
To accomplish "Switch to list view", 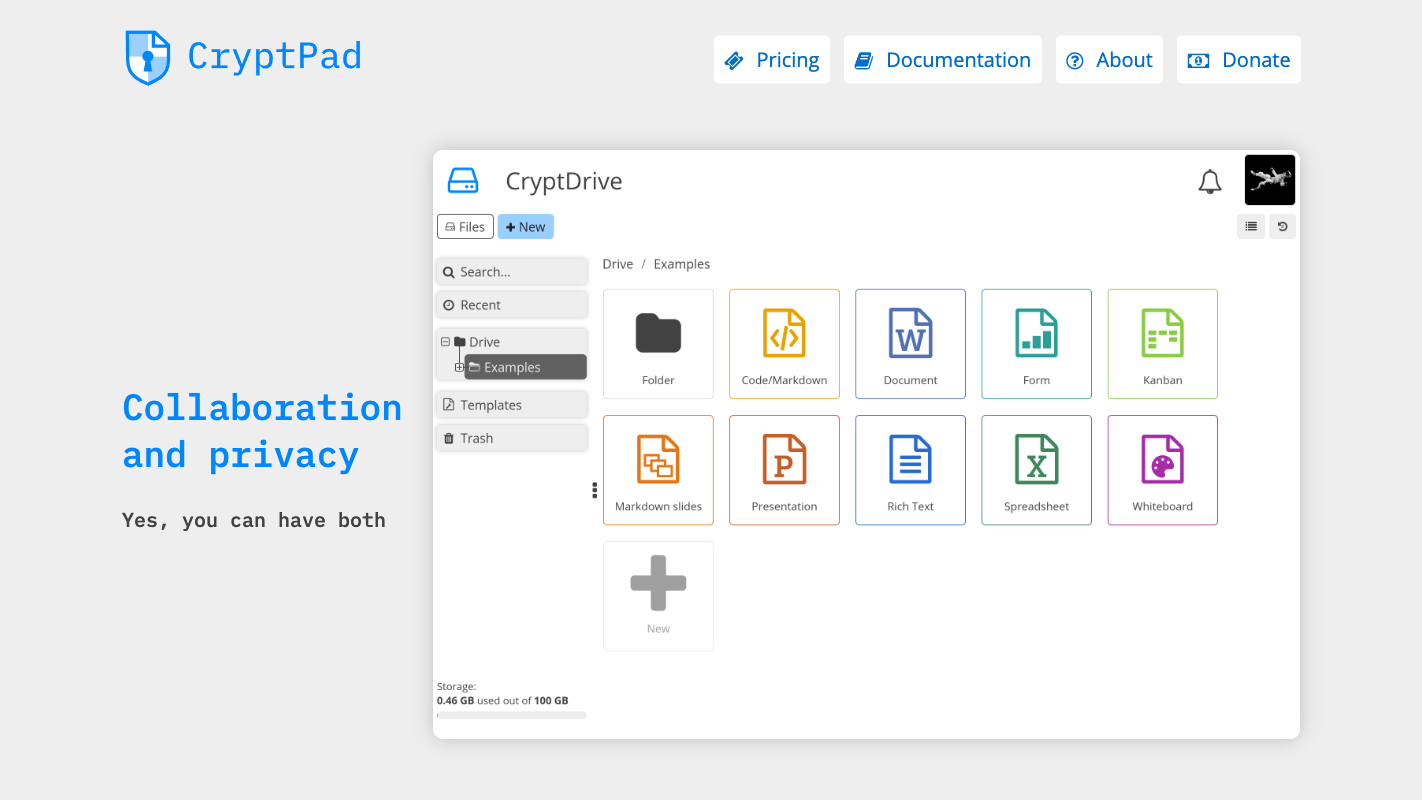I will pyautogui.click(x=1251, y=227).
